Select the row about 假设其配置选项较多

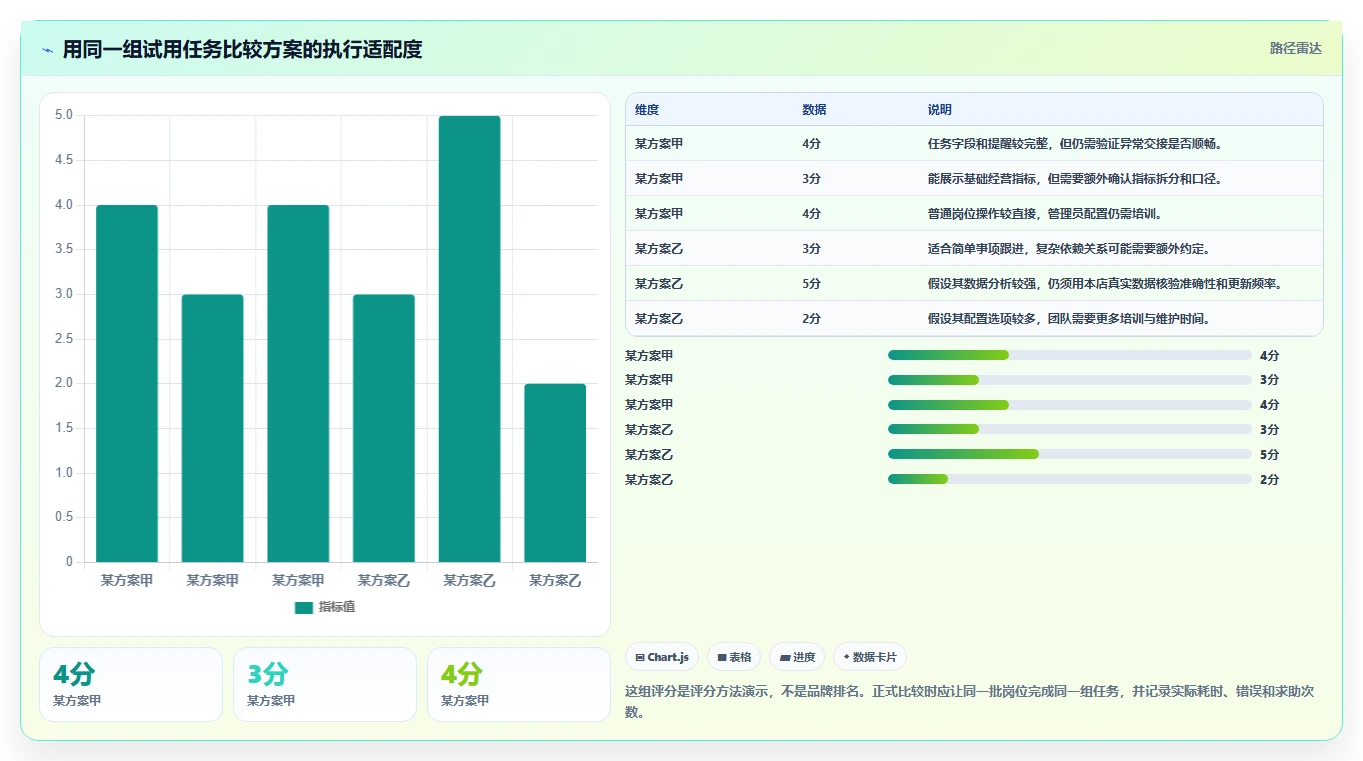pos(974,318)
